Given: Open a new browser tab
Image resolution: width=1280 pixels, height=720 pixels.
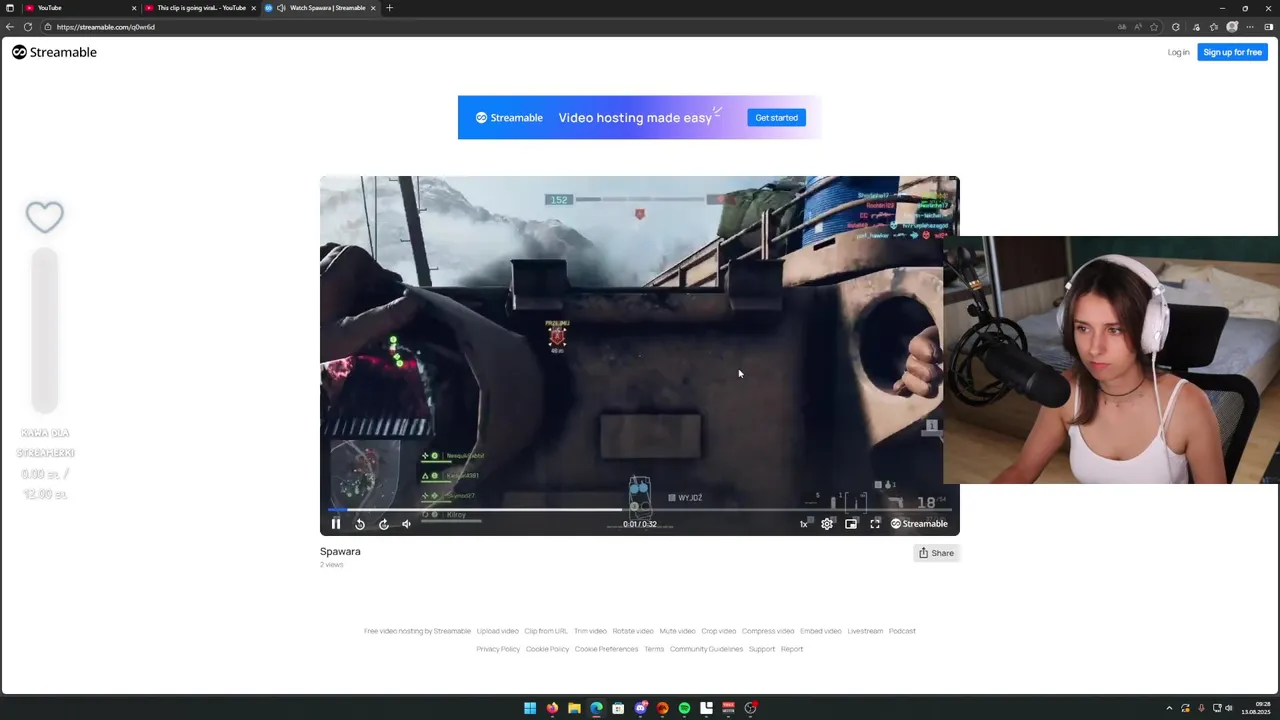Looking at the screenshot, I should click(x=389, y=8).
